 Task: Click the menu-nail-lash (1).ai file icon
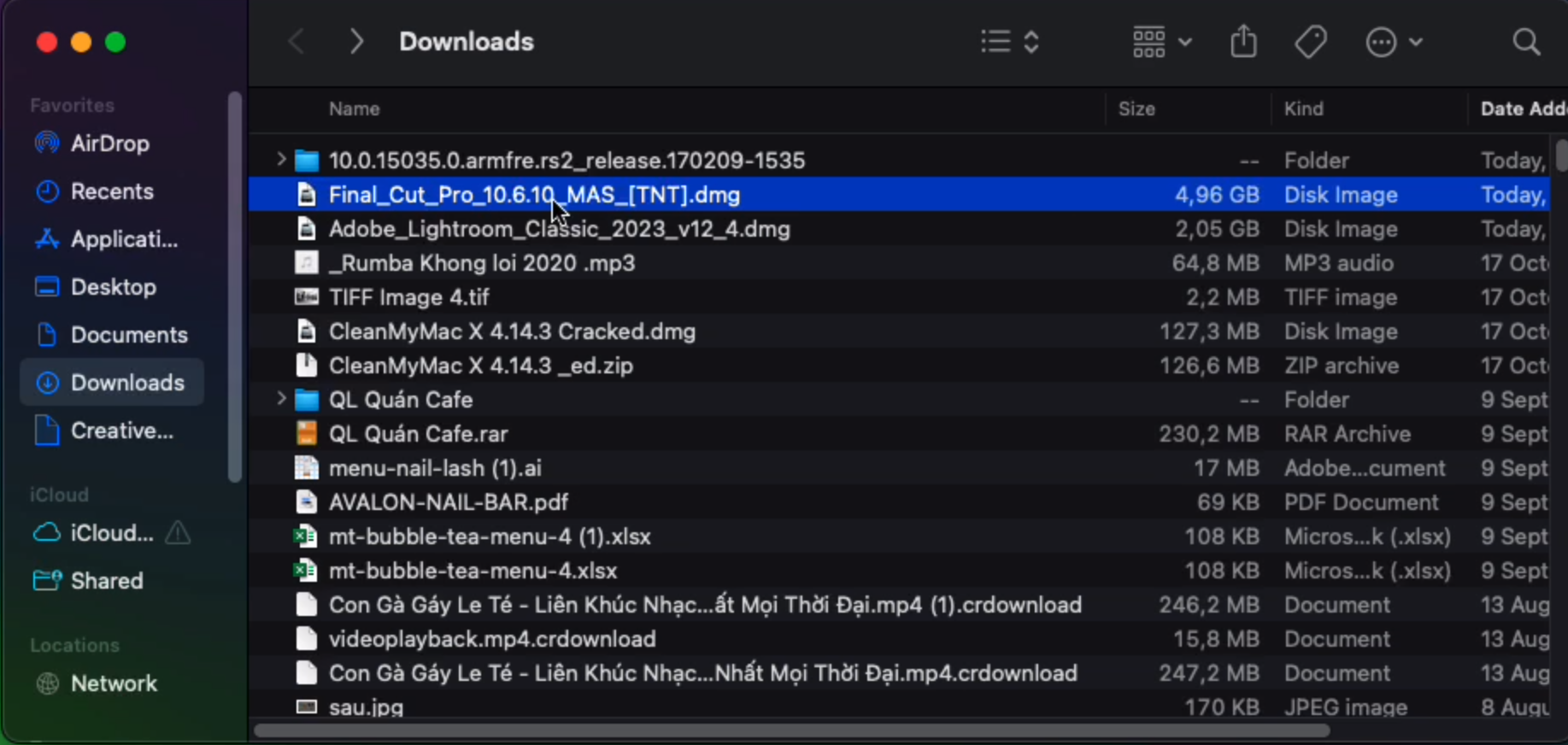click(306, 468)
